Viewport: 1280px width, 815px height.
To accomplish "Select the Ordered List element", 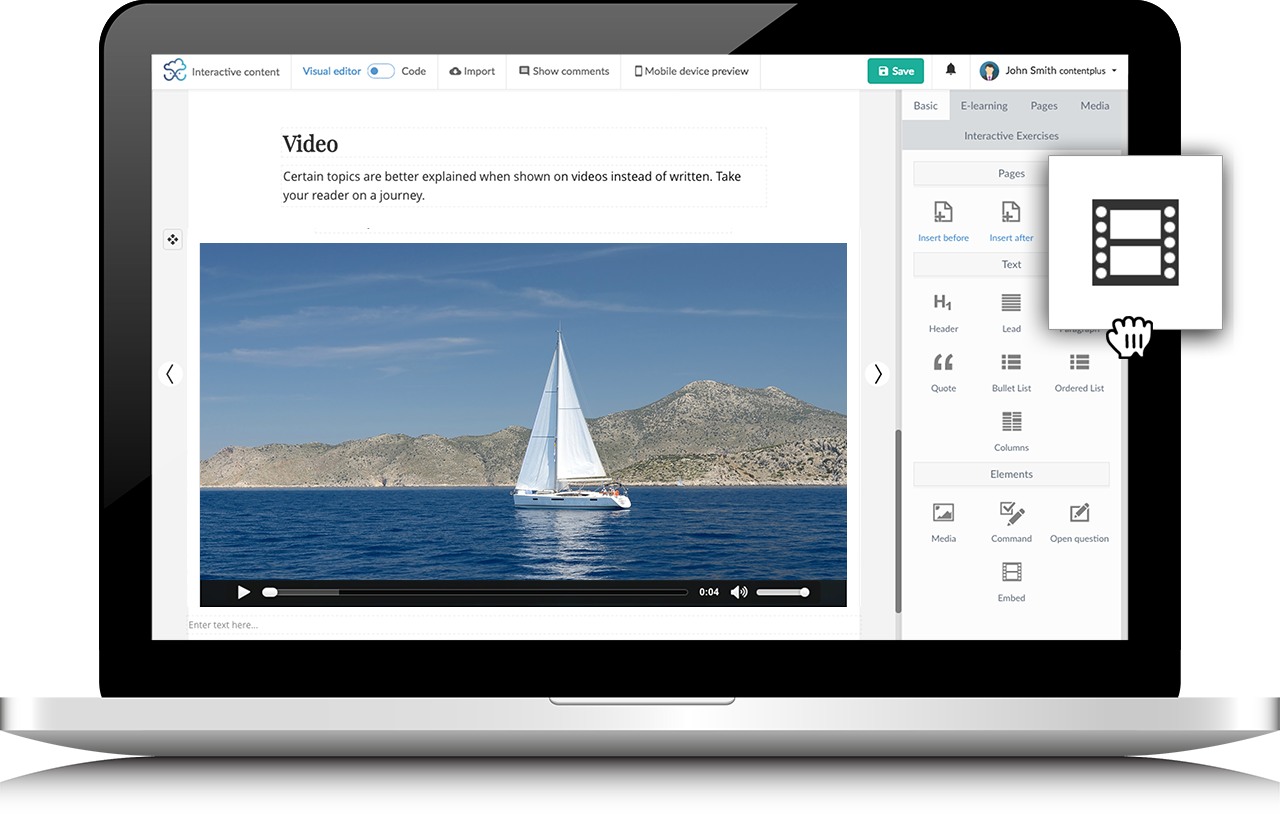I will [x=1079, y=371].
